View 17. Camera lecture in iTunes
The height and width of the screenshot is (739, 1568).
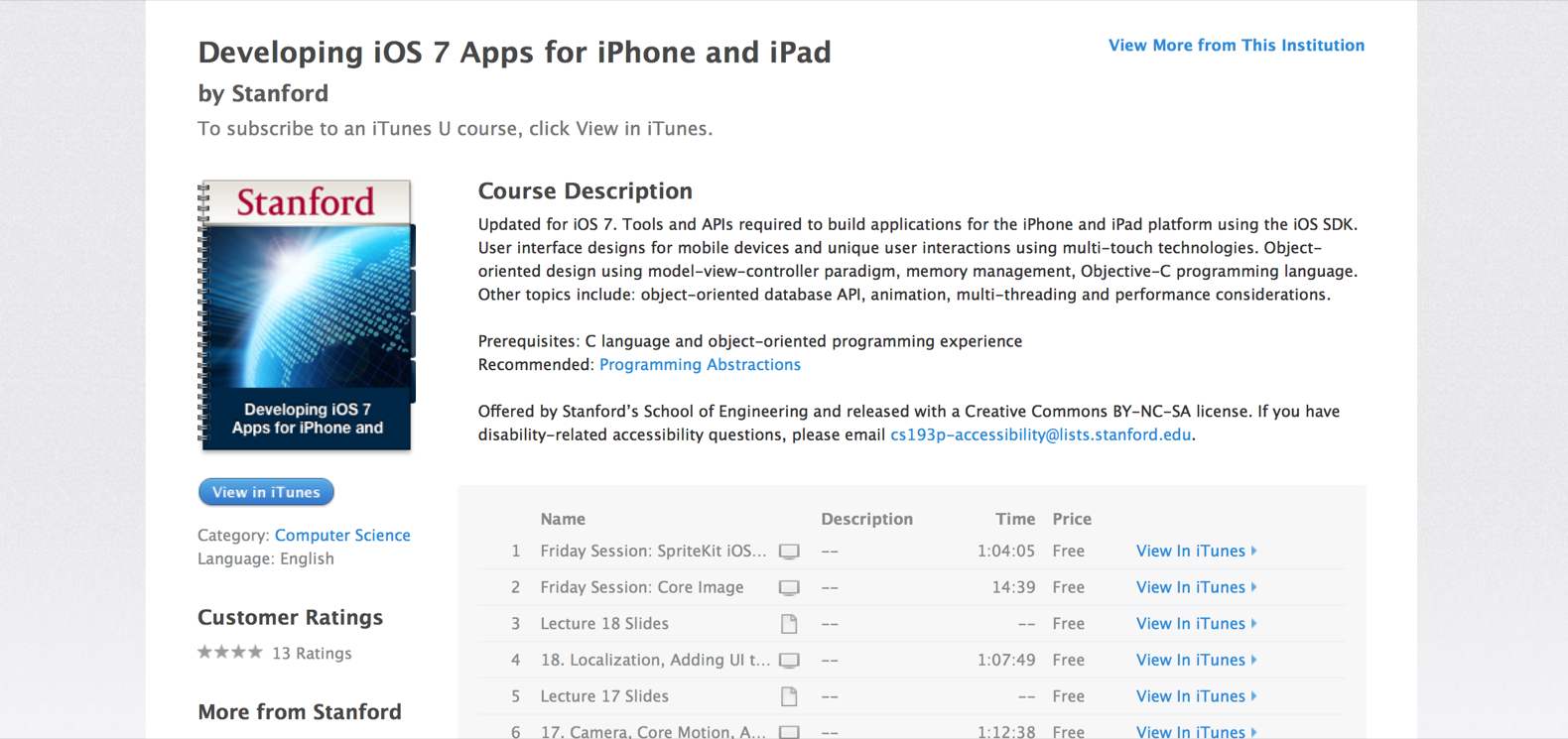[1191, 731]
